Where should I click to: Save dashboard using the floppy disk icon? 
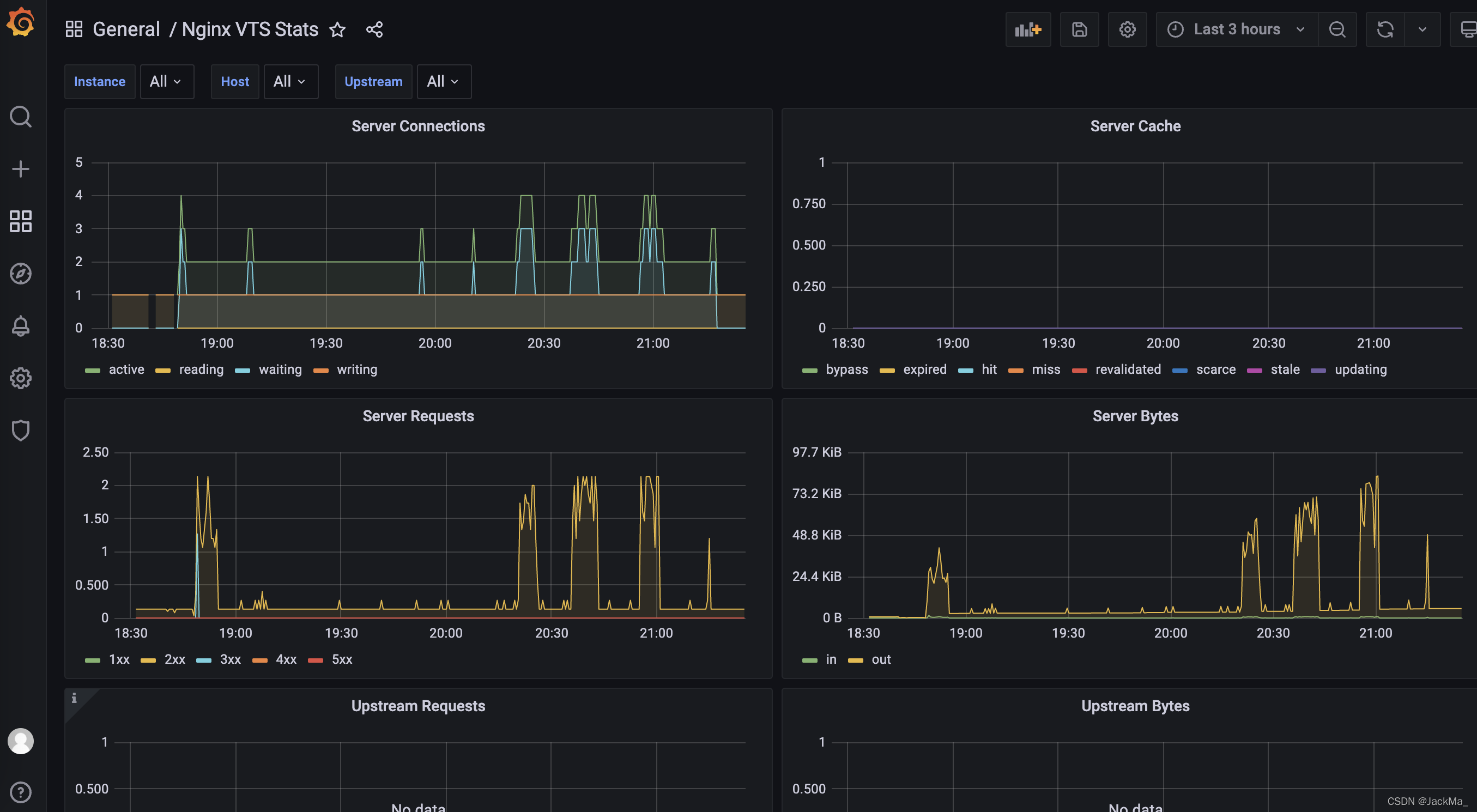pos(1079,29)
